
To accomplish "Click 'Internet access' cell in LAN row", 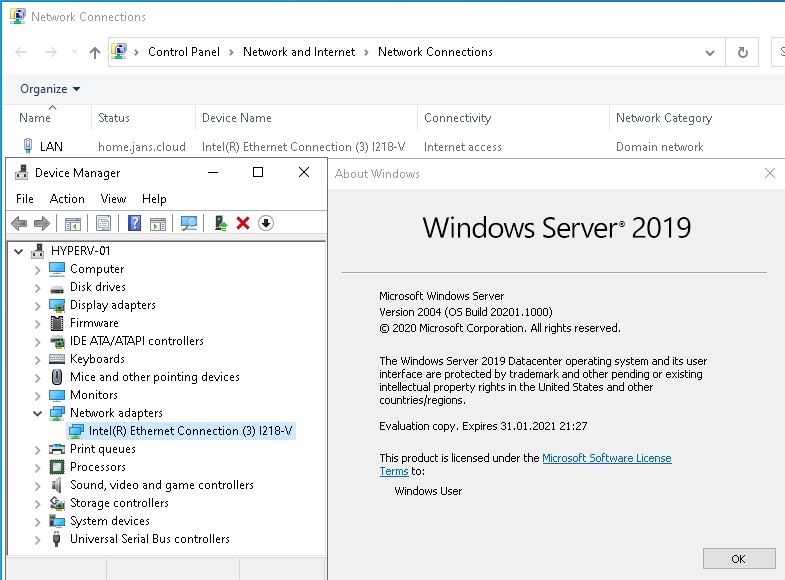I will pyautogui.click(x=463, y=147).
